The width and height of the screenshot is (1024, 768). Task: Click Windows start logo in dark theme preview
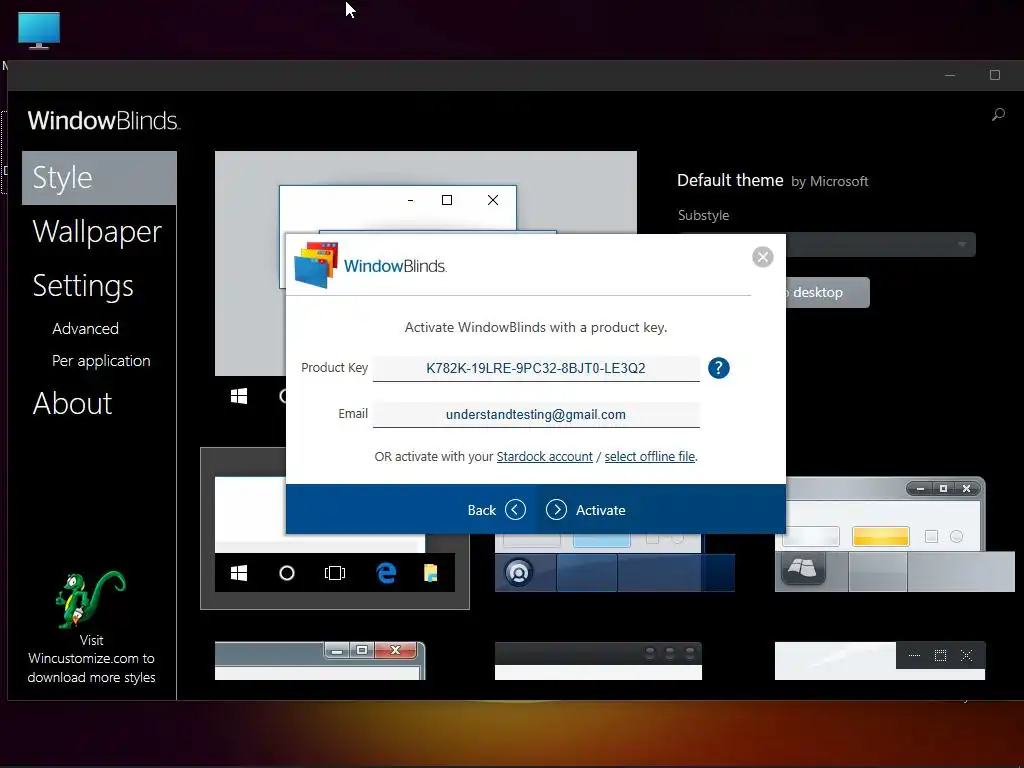pos(239,573)
